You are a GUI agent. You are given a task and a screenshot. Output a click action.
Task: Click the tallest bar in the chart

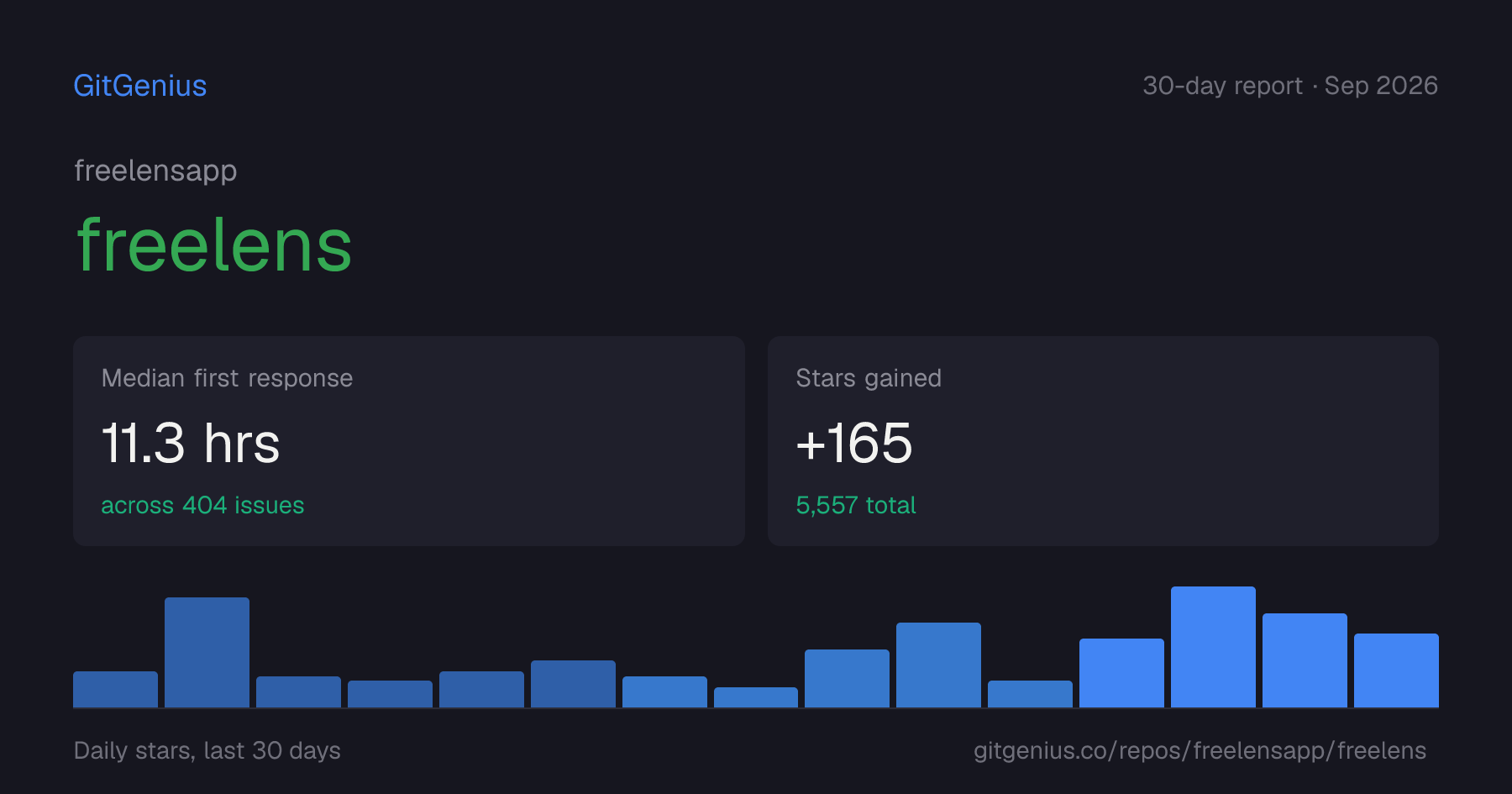click(1213, 647)
